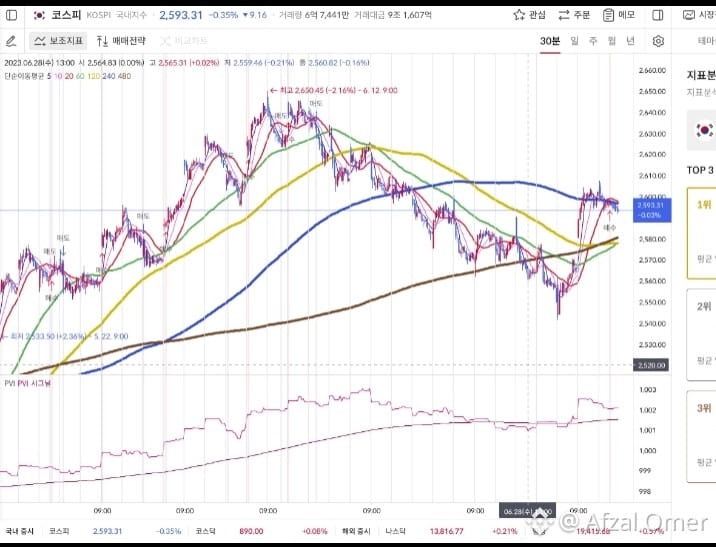Viewport: 716px width, 547px height.
Task: Open the 보조지표 indicators menu
Action: tap(58, 41)
